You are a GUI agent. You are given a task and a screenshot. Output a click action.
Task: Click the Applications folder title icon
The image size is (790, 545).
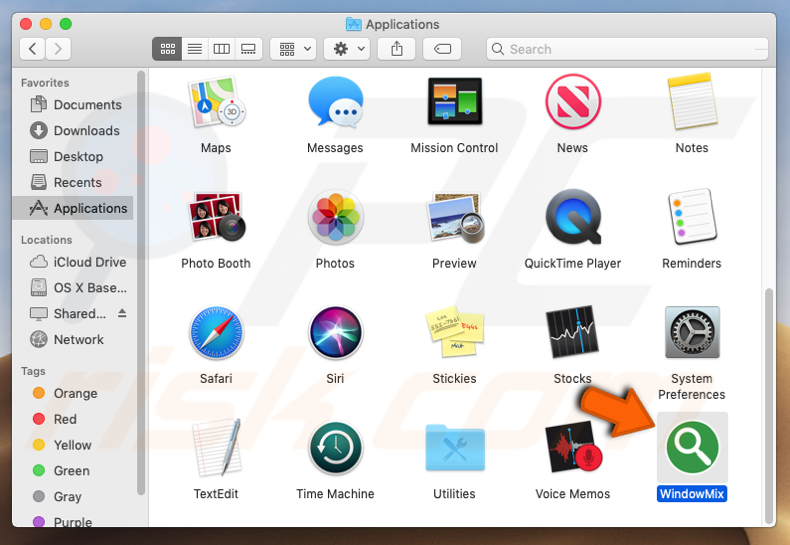pyautogui.click(x=354, y=24)
